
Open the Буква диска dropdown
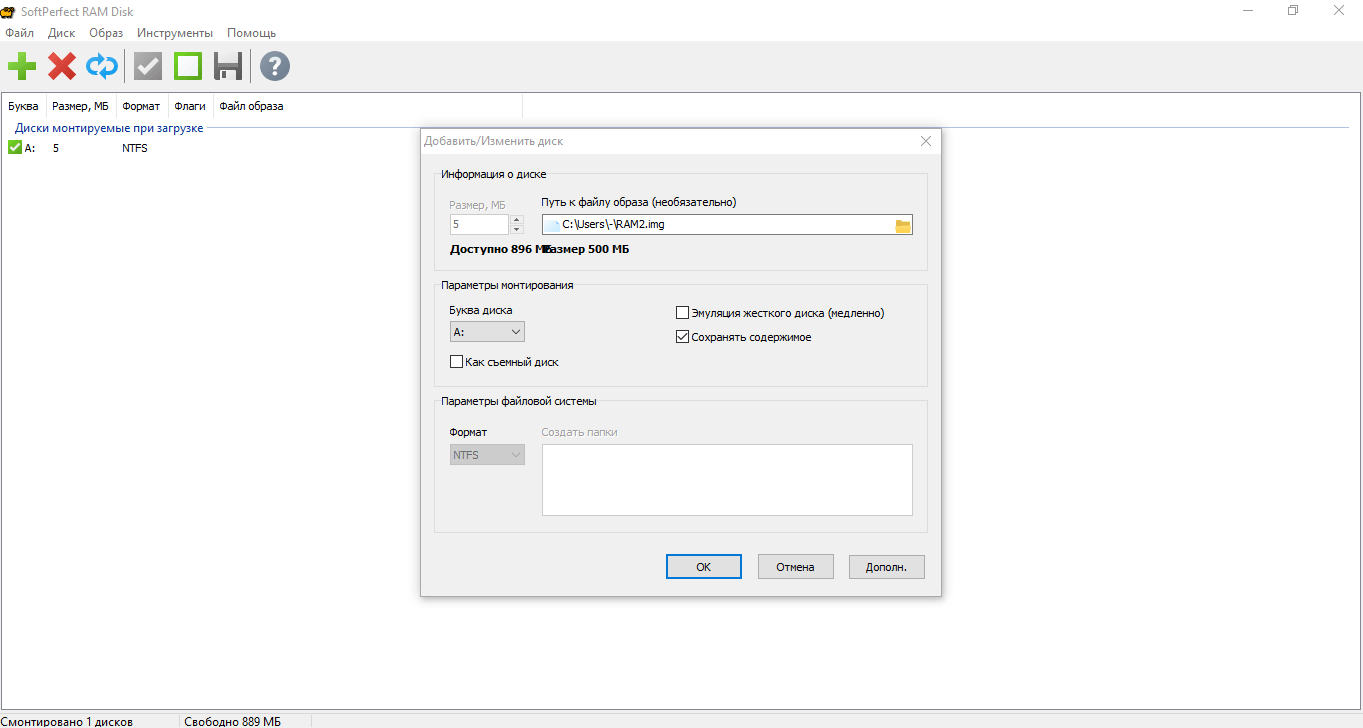487,331
